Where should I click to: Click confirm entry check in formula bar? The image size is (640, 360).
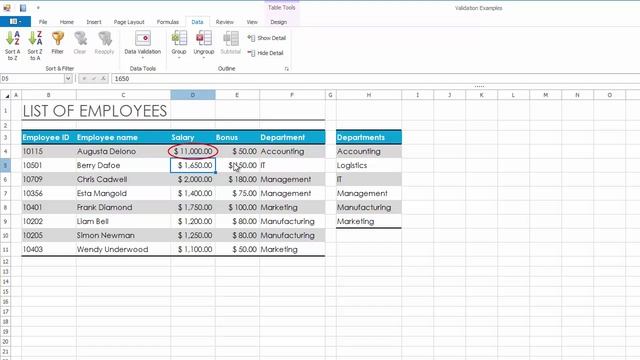click(93, 78)
